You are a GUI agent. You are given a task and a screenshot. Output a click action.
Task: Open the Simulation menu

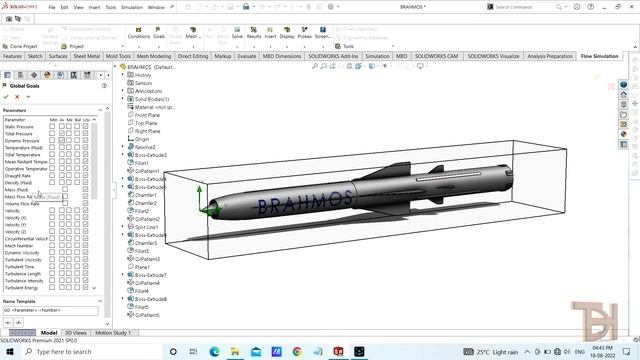132,7
